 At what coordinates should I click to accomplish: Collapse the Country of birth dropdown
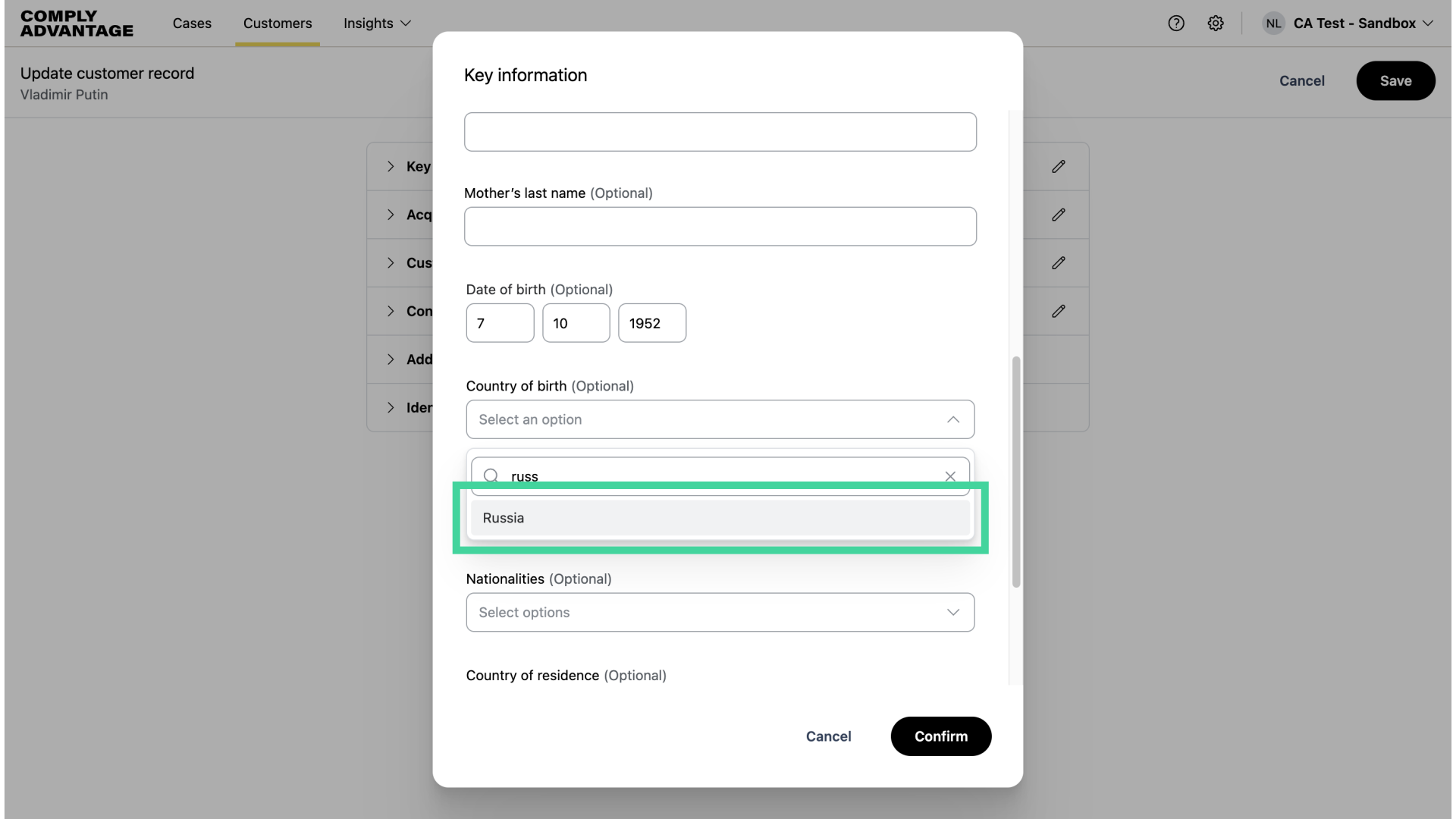point(953,419)
